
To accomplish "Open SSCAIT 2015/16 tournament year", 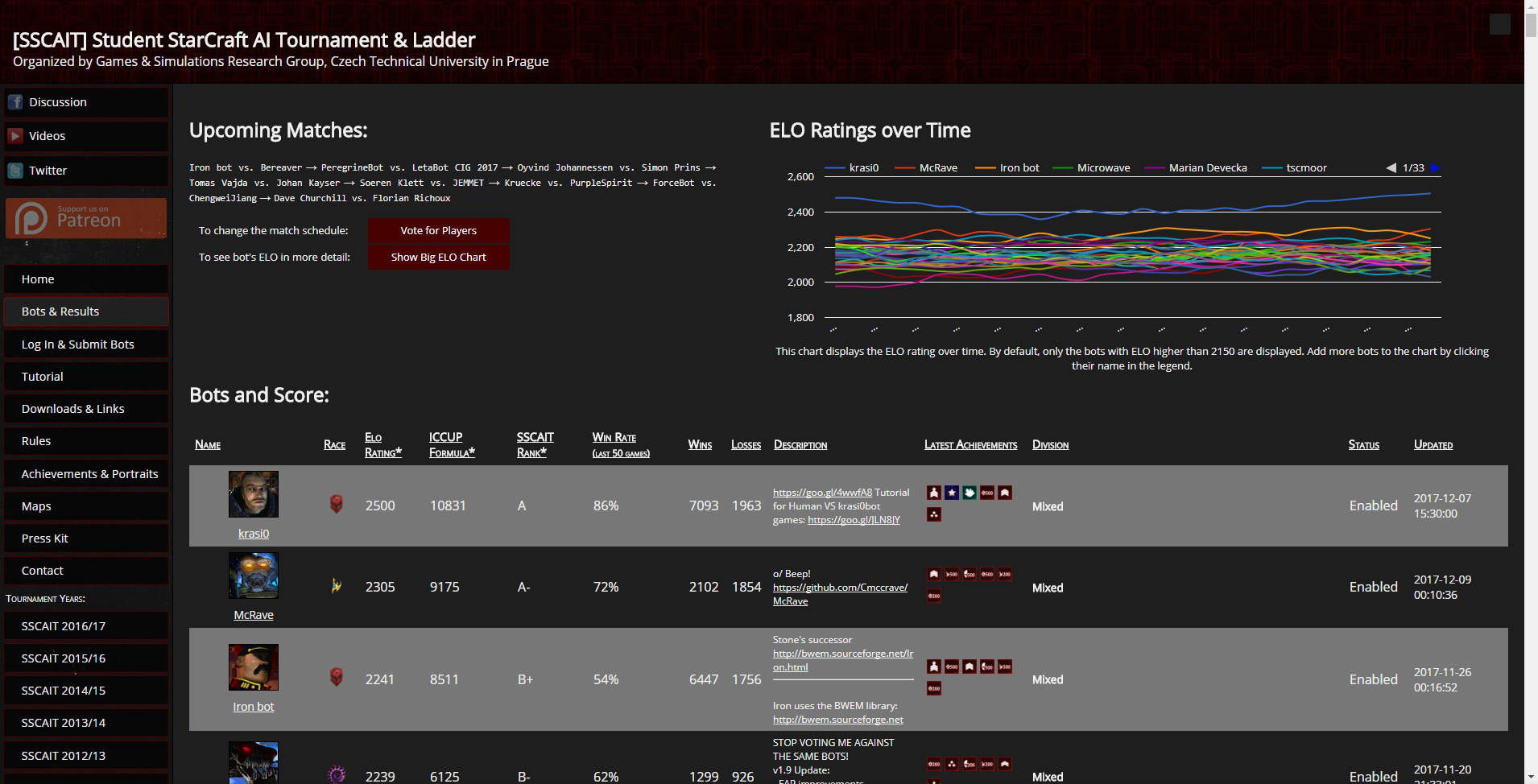I will click(86, 658).
